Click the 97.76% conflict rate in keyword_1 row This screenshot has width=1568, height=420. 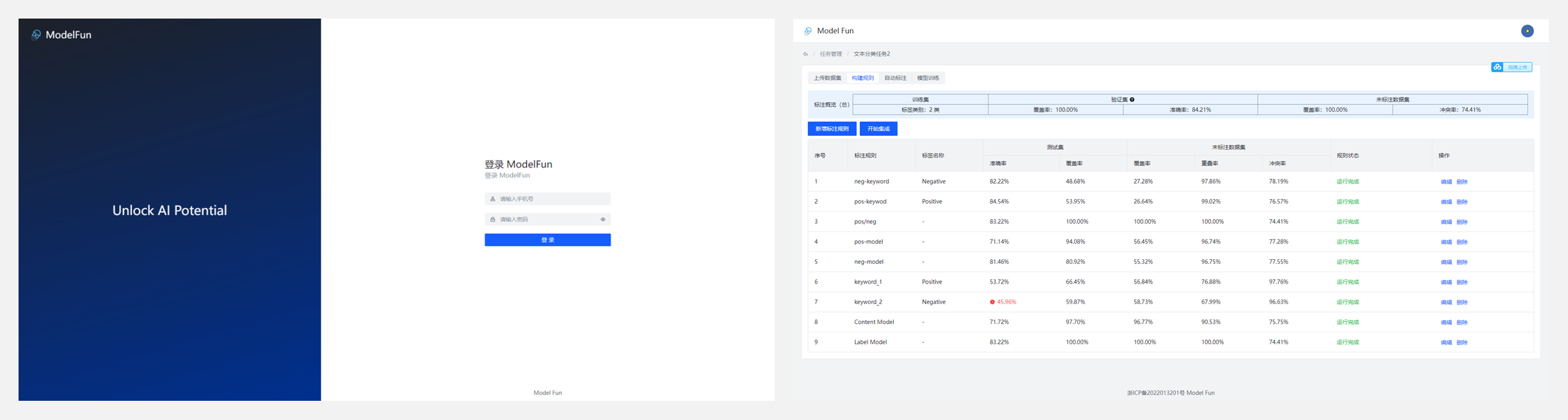1278,282
